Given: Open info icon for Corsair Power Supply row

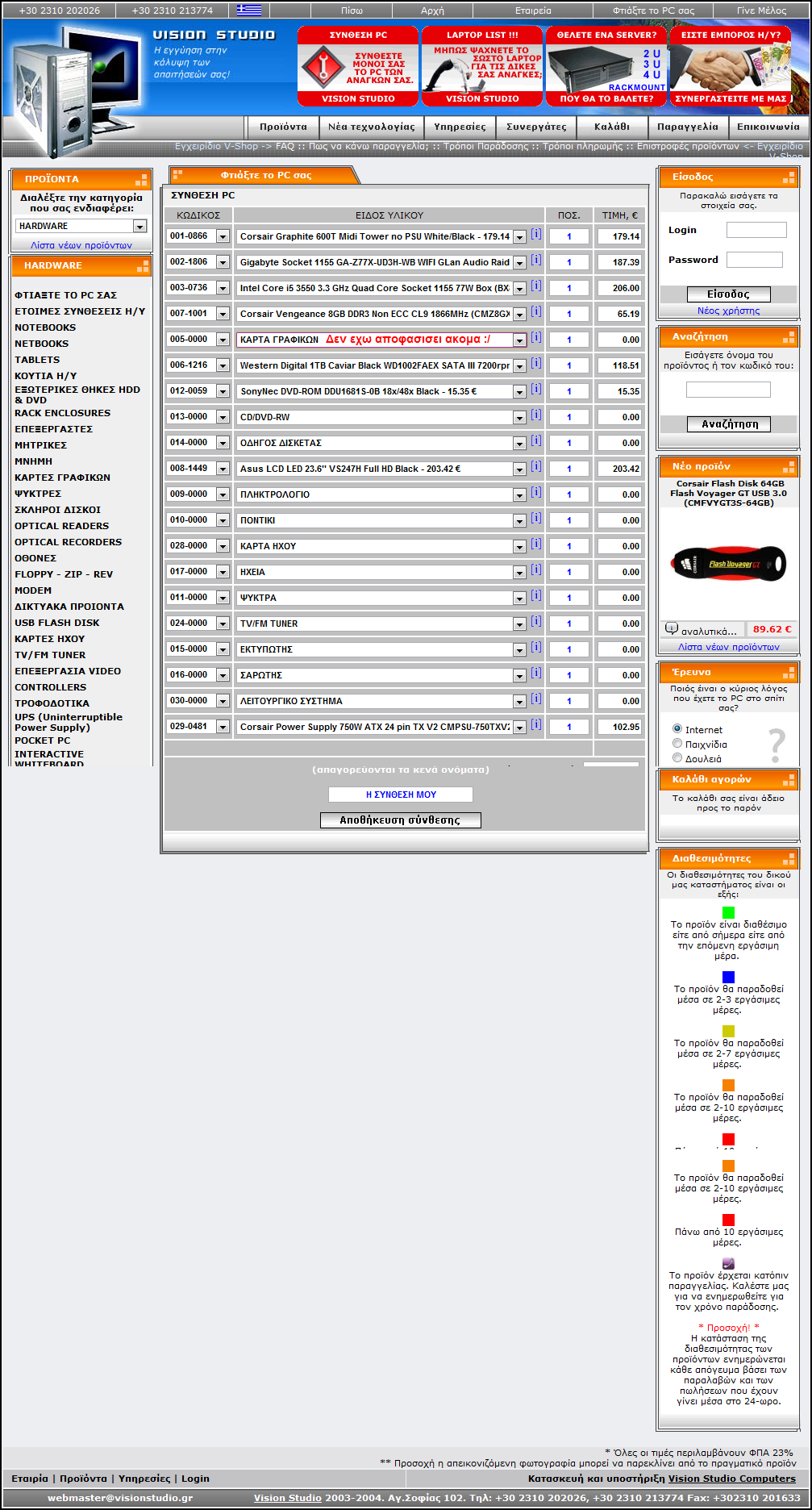Looking at the screenshot, I should tap(536, 725).
